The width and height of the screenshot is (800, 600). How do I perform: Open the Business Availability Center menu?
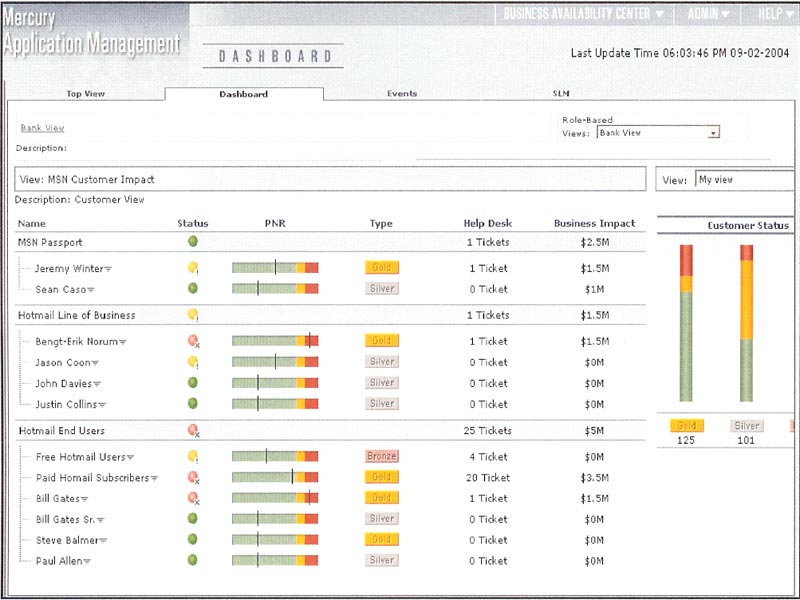[584, 14]
